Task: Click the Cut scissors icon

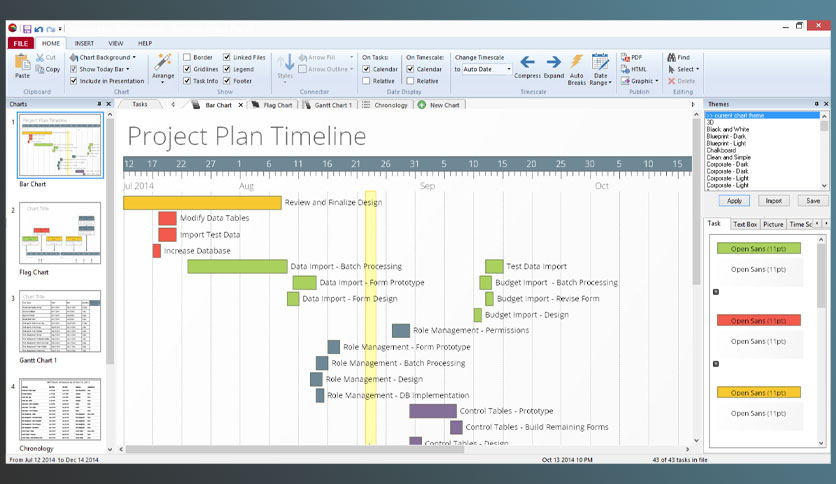Action: [41, 57]
